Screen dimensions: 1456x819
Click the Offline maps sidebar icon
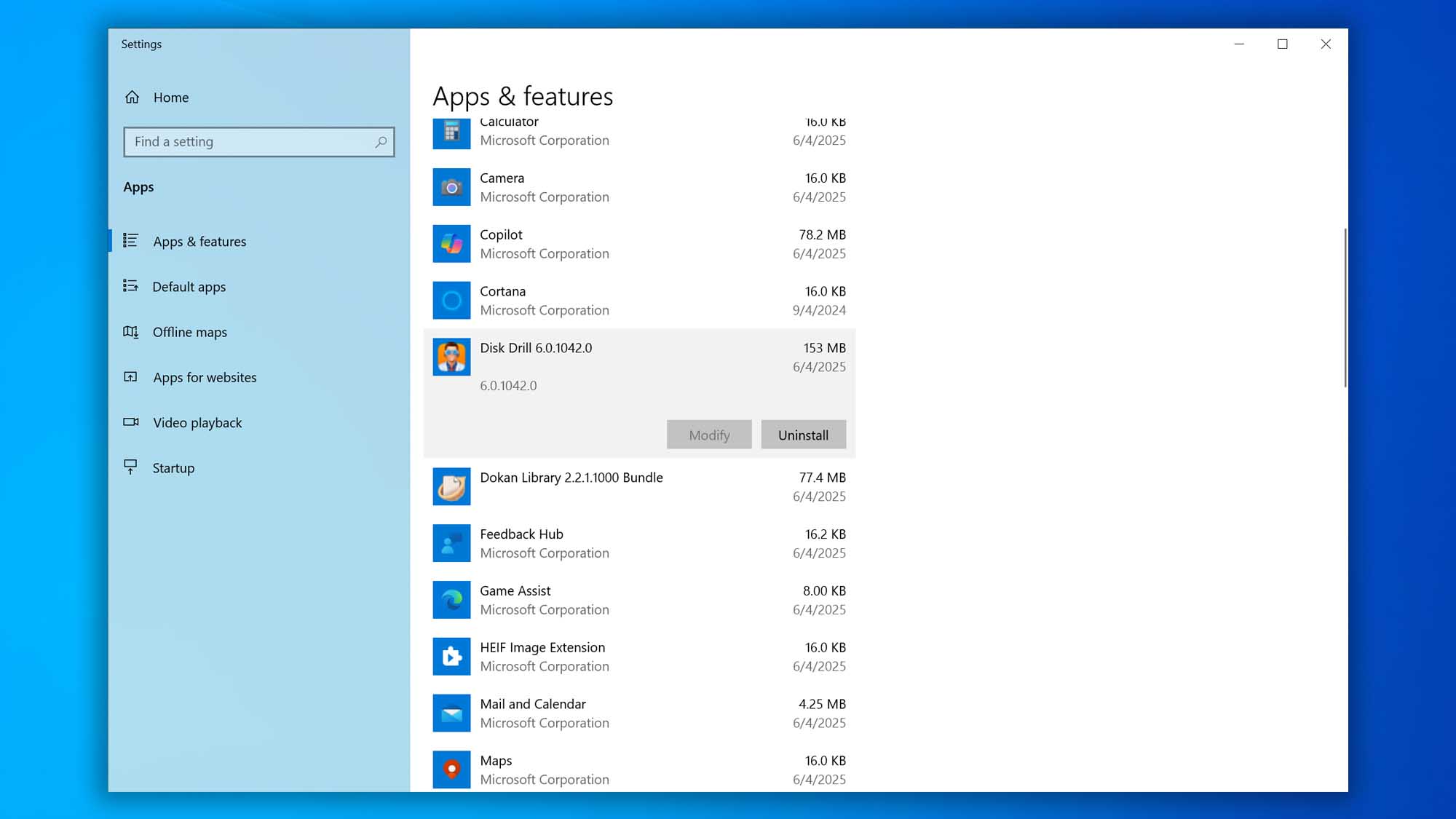click(x=130, y=332)
